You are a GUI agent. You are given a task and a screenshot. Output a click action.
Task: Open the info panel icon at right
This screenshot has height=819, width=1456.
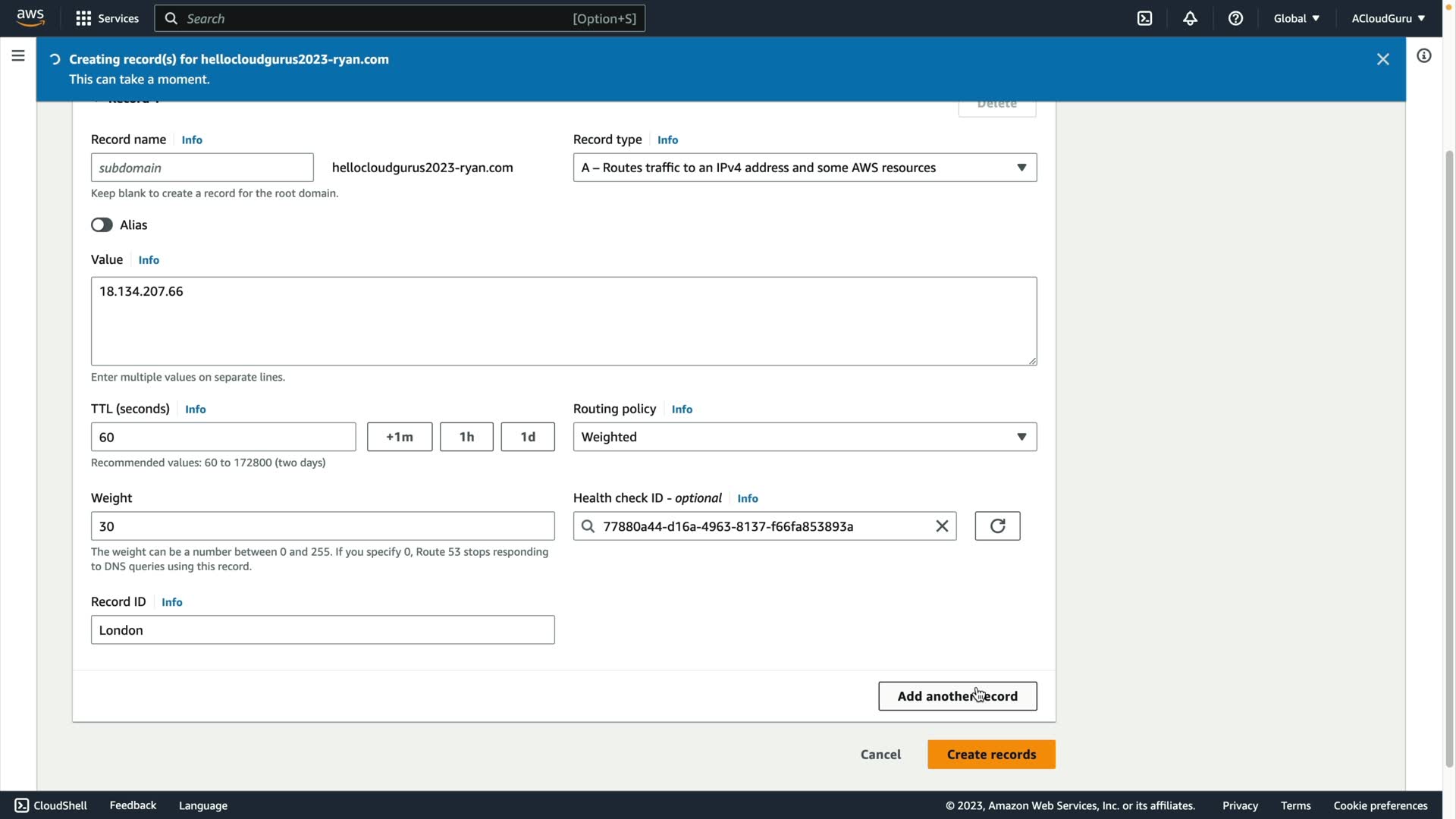[1423, 56]
